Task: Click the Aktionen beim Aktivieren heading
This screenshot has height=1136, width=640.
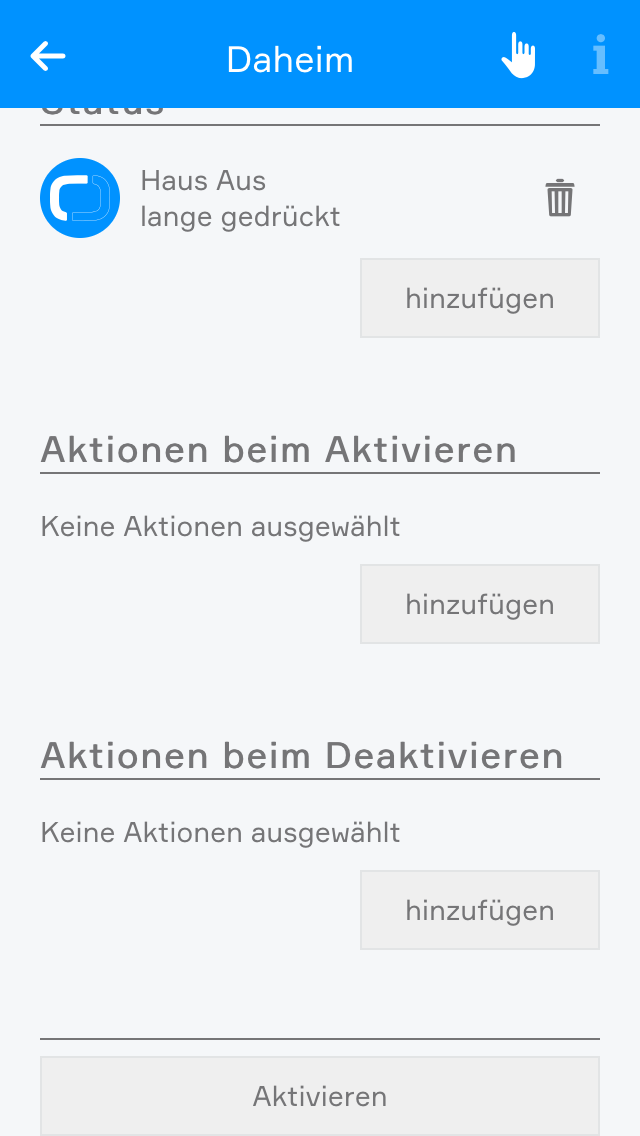Action: 279,450
